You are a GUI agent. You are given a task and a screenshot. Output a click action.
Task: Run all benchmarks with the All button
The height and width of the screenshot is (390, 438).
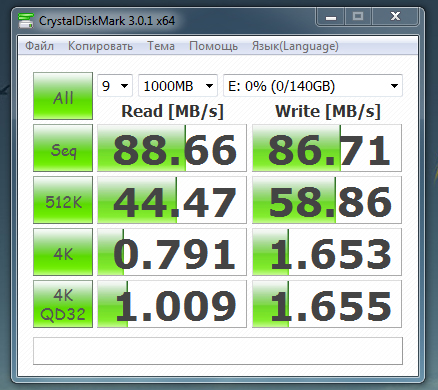(x=63, y=96)
